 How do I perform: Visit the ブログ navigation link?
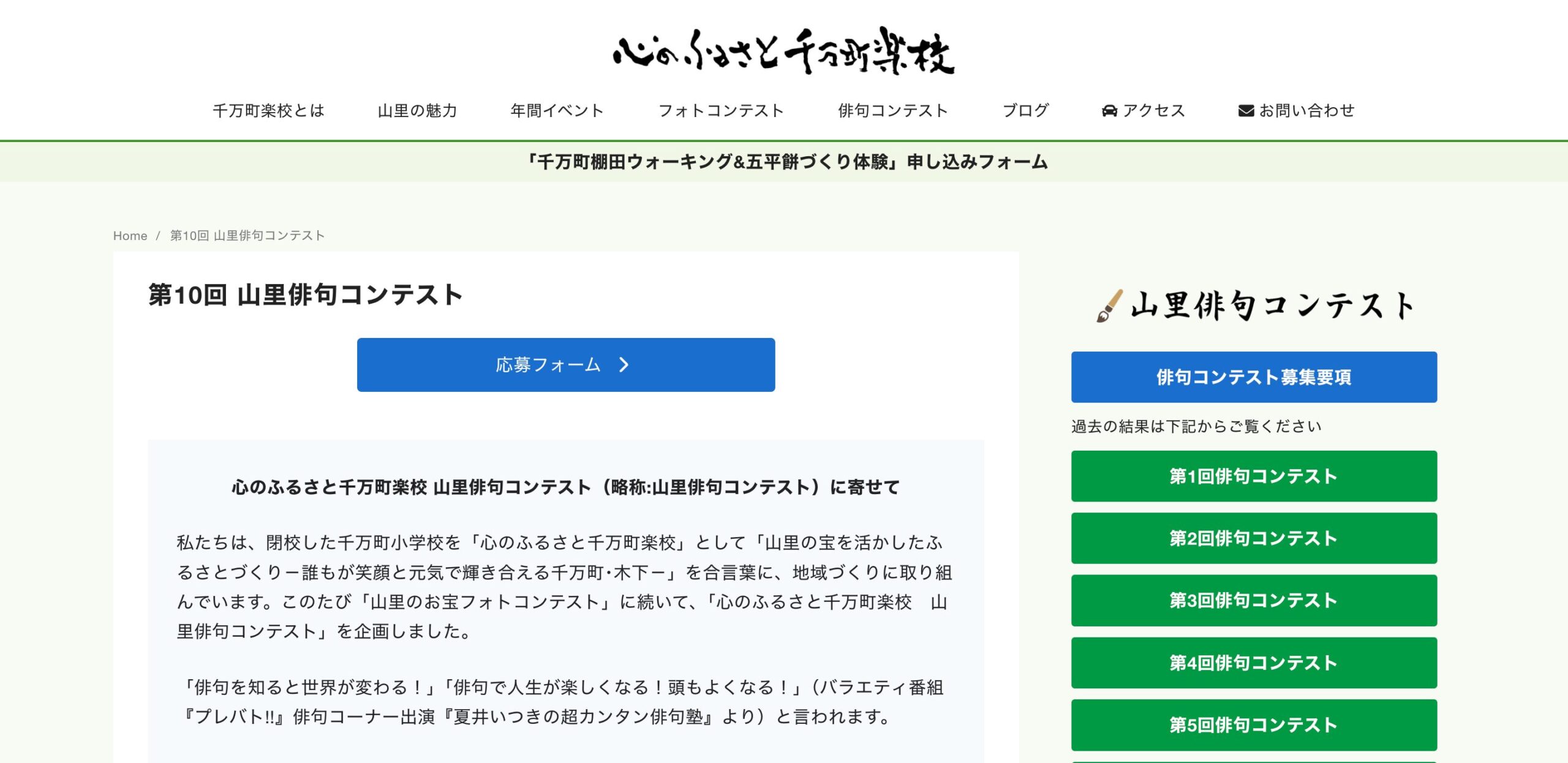[x=1025, y=111]
